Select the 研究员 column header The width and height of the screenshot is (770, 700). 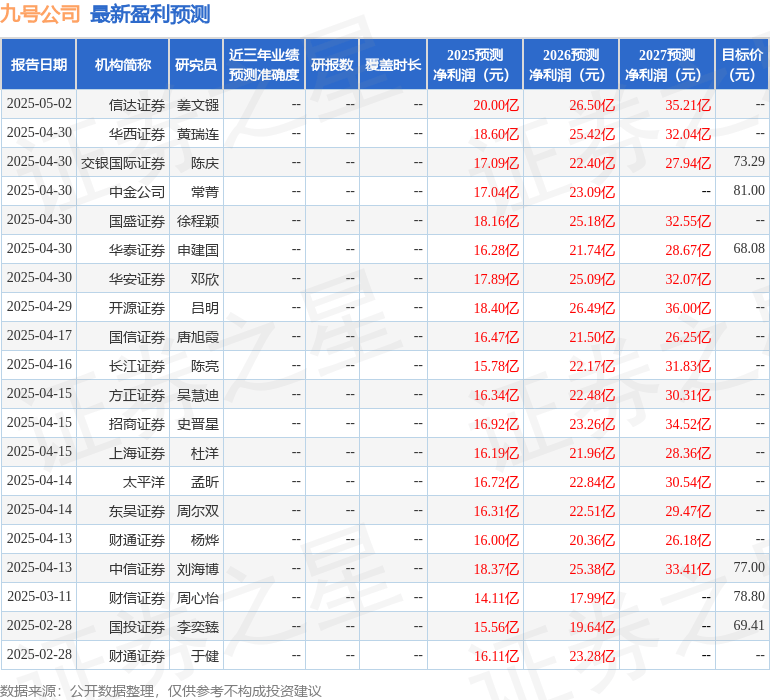(x=196, y=65)
